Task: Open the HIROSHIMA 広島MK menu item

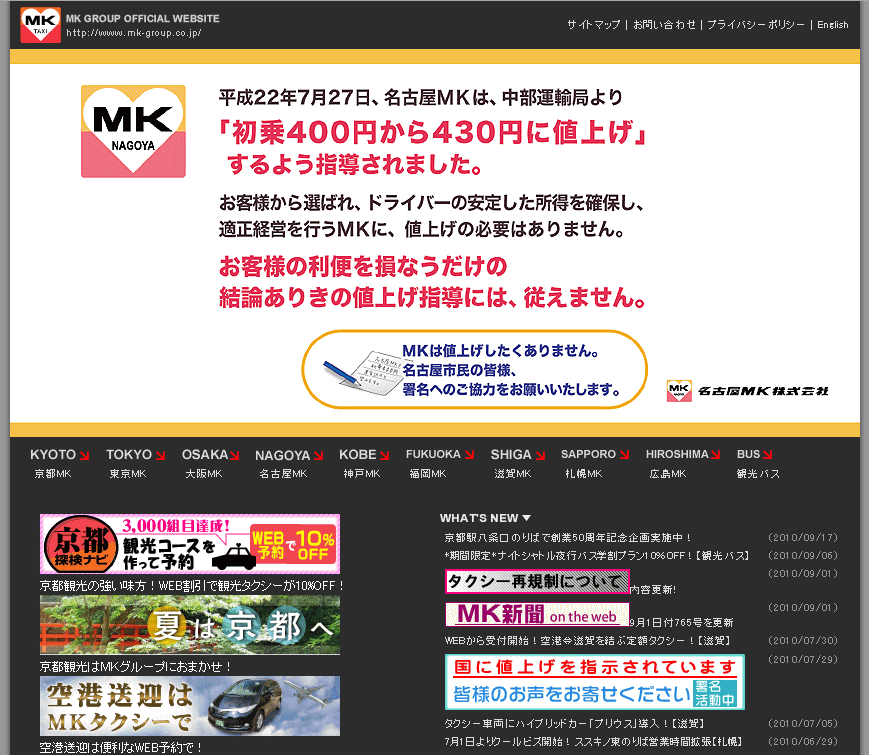Action: 683,463
